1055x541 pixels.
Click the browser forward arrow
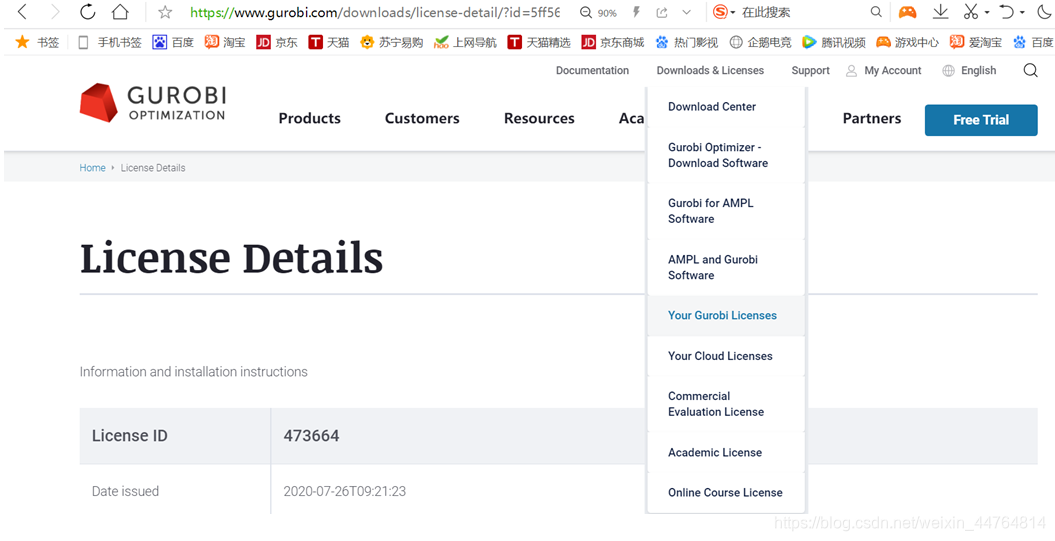pyautogui.click(x=55, y=11)
